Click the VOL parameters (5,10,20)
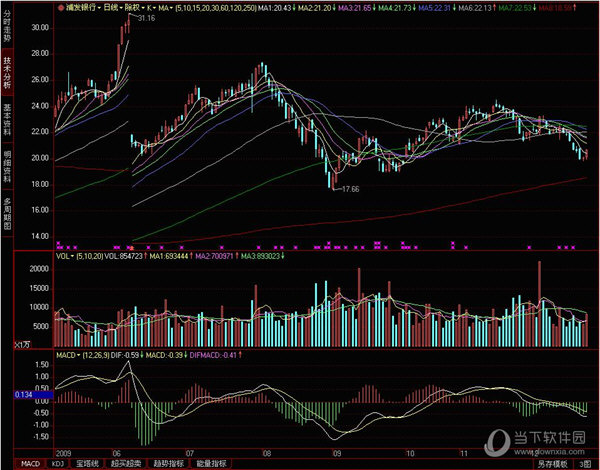Viewport: 600px width, 470px height. coord(90,256)
